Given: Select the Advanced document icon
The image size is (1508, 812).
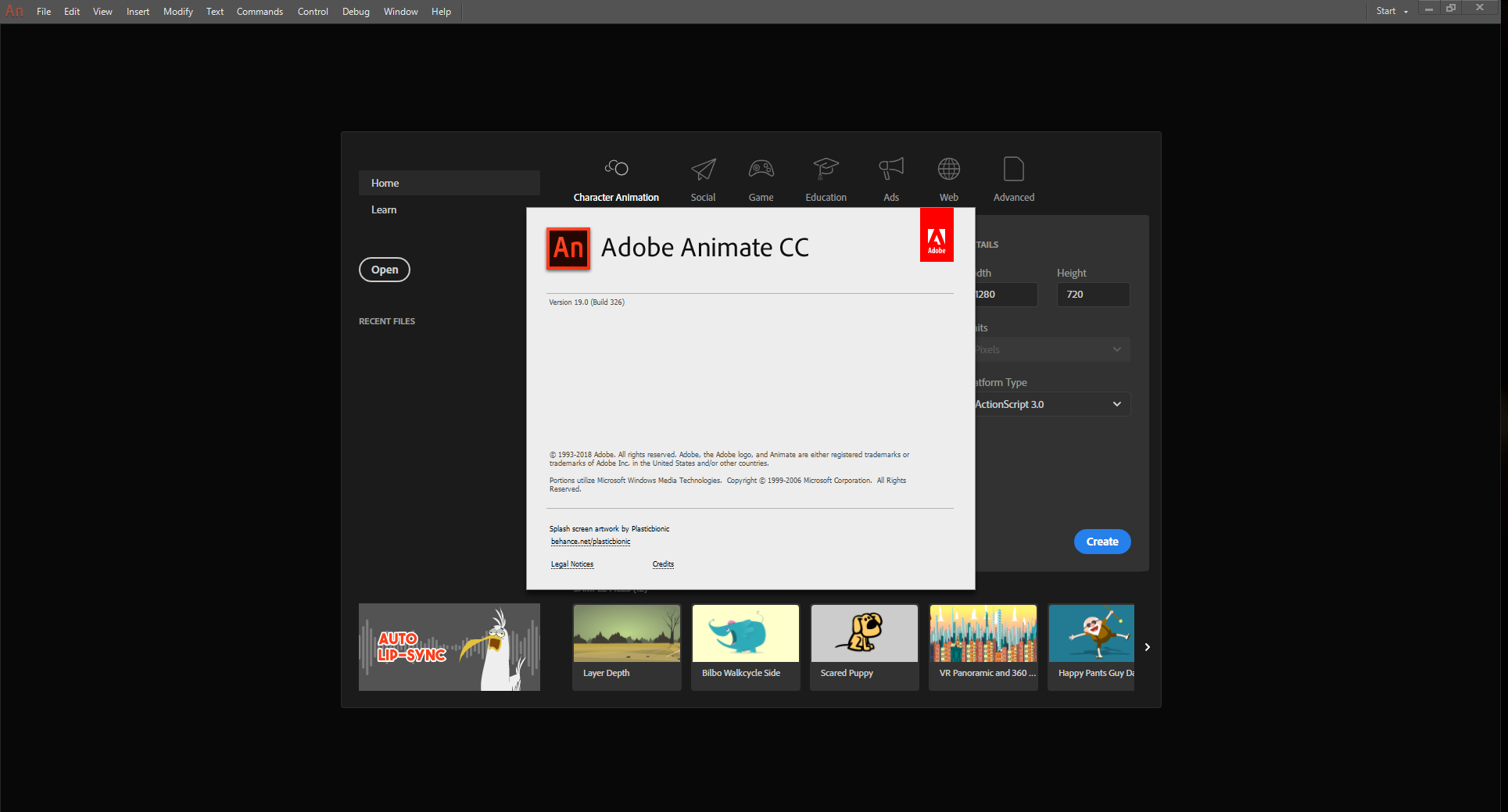Looking at the screenshot, I should (1013, 169).
